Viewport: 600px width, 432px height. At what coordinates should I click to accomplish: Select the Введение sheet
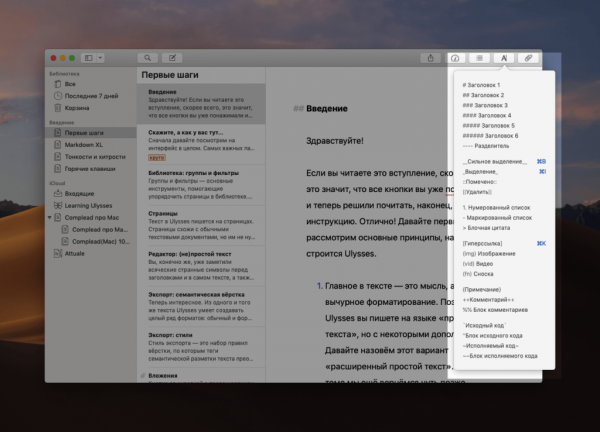point(201,104)
